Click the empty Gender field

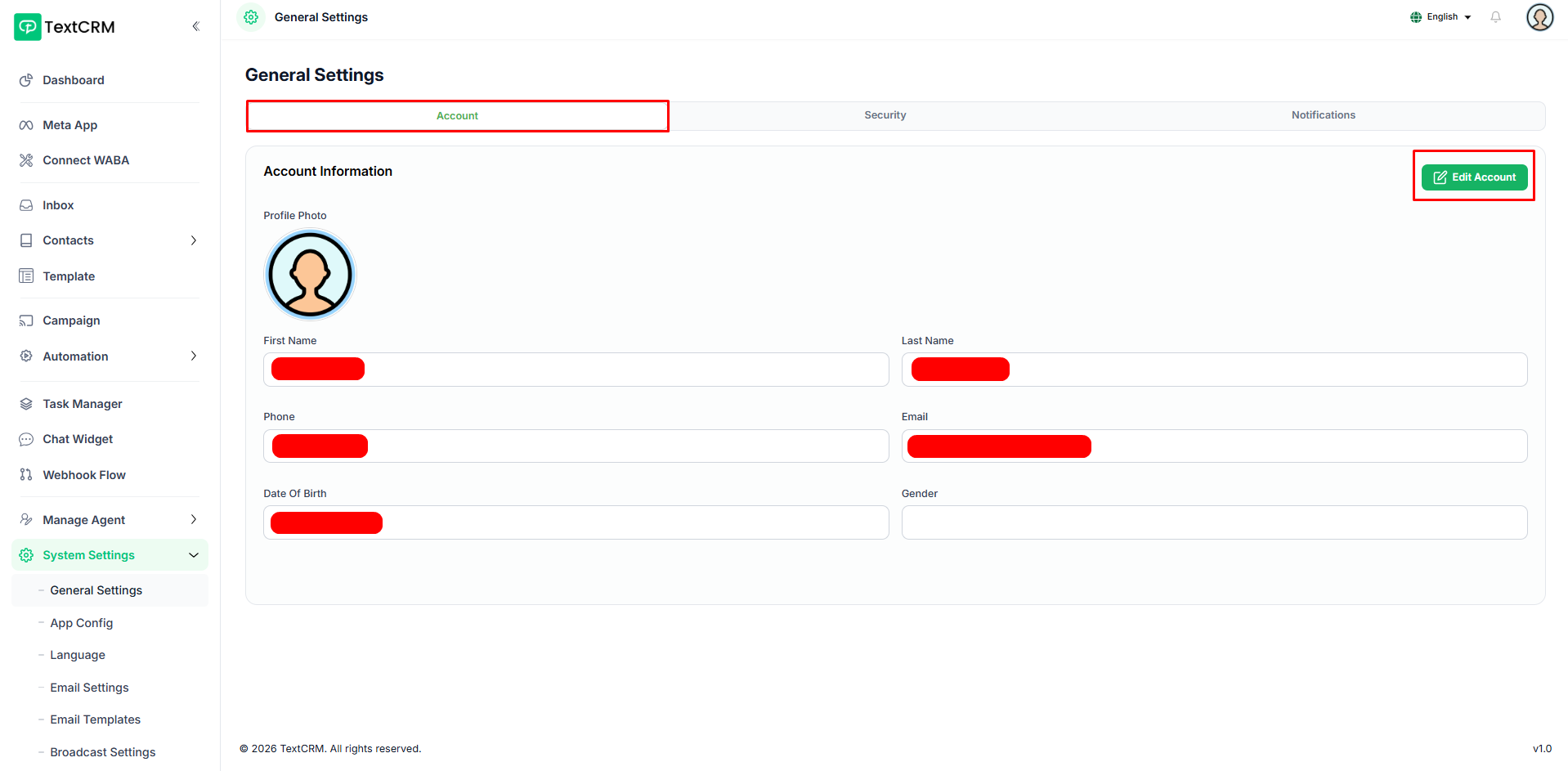1214,522
